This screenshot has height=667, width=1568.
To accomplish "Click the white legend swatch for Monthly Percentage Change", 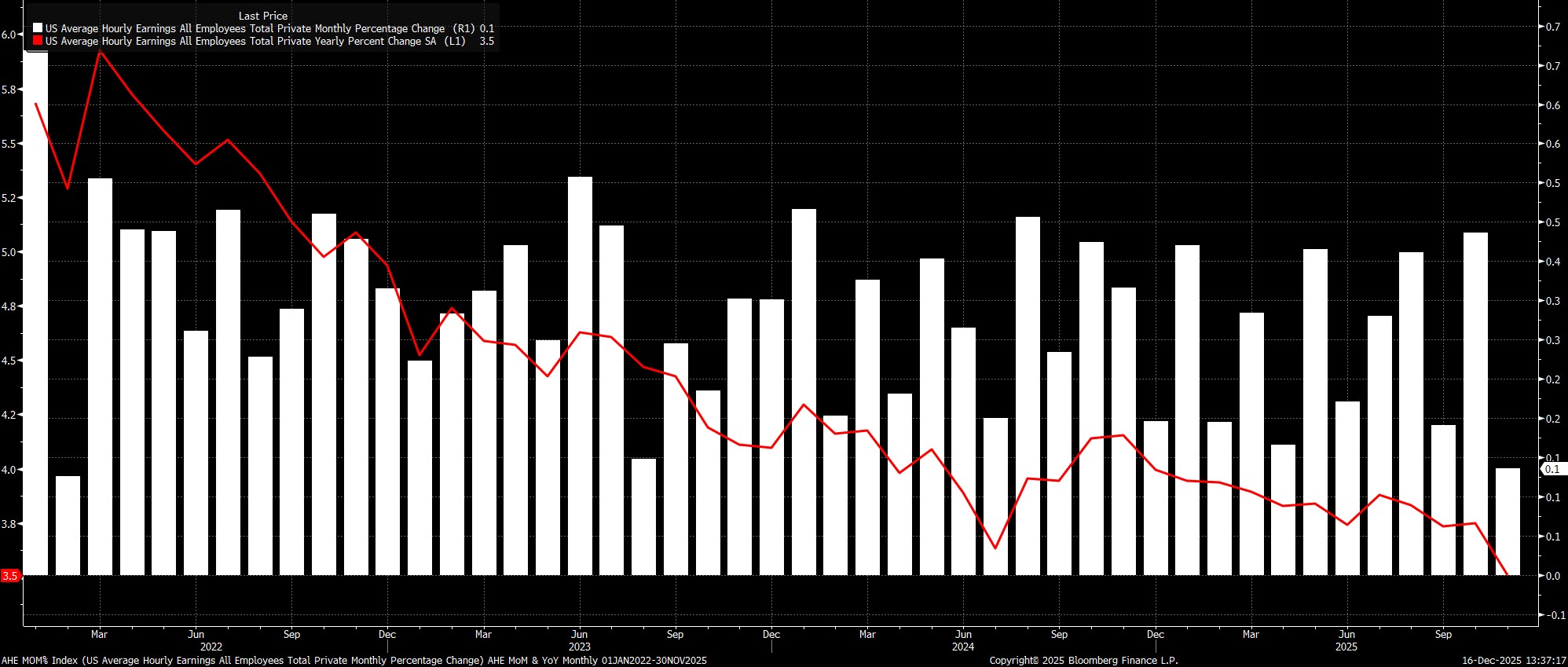I will coord(38,28).
